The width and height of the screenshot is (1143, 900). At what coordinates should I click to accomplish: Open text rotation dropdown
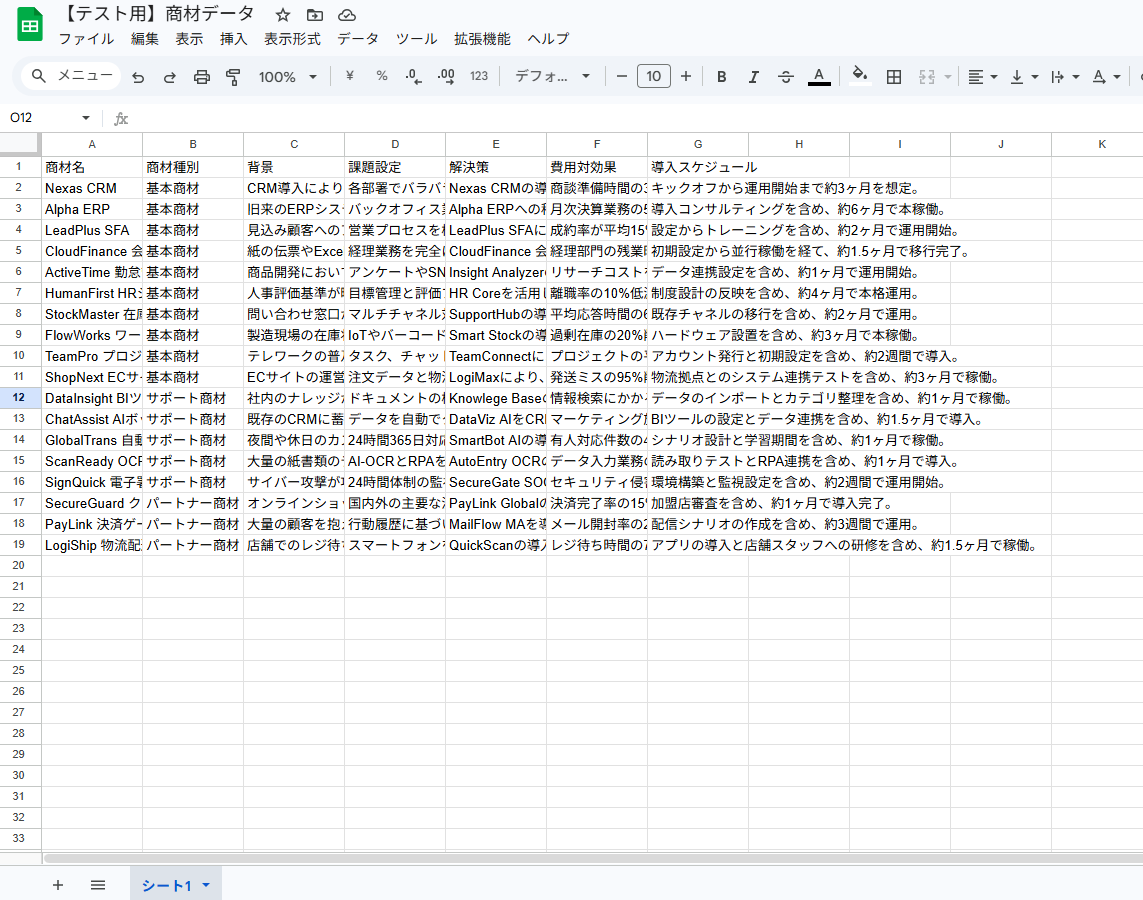point(1106,77)
